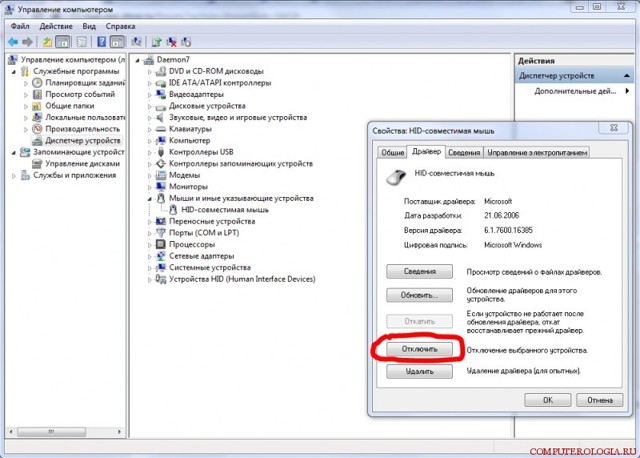Collapse the Мыши и иные указывающие устройства node

coord(149,199)
